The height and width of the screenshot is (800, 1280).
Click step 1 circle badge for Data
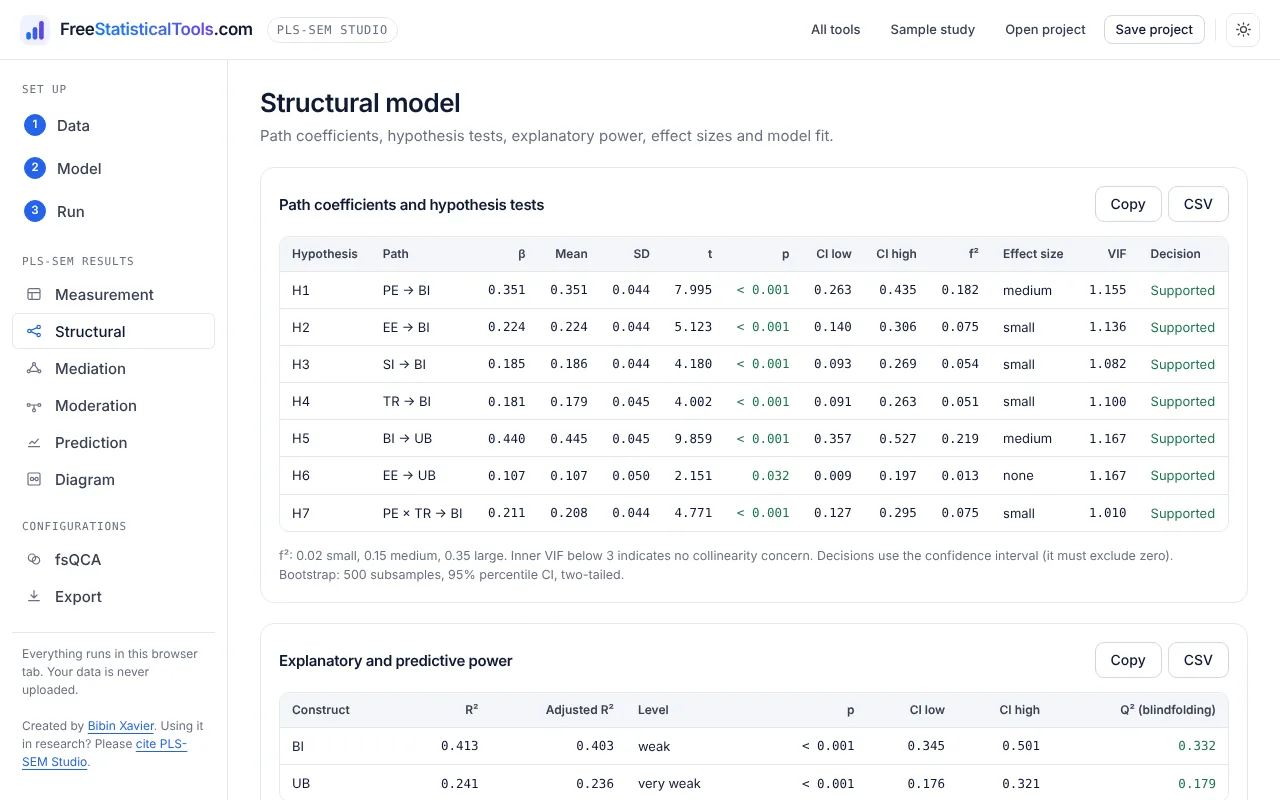click(x=35, y=125)
